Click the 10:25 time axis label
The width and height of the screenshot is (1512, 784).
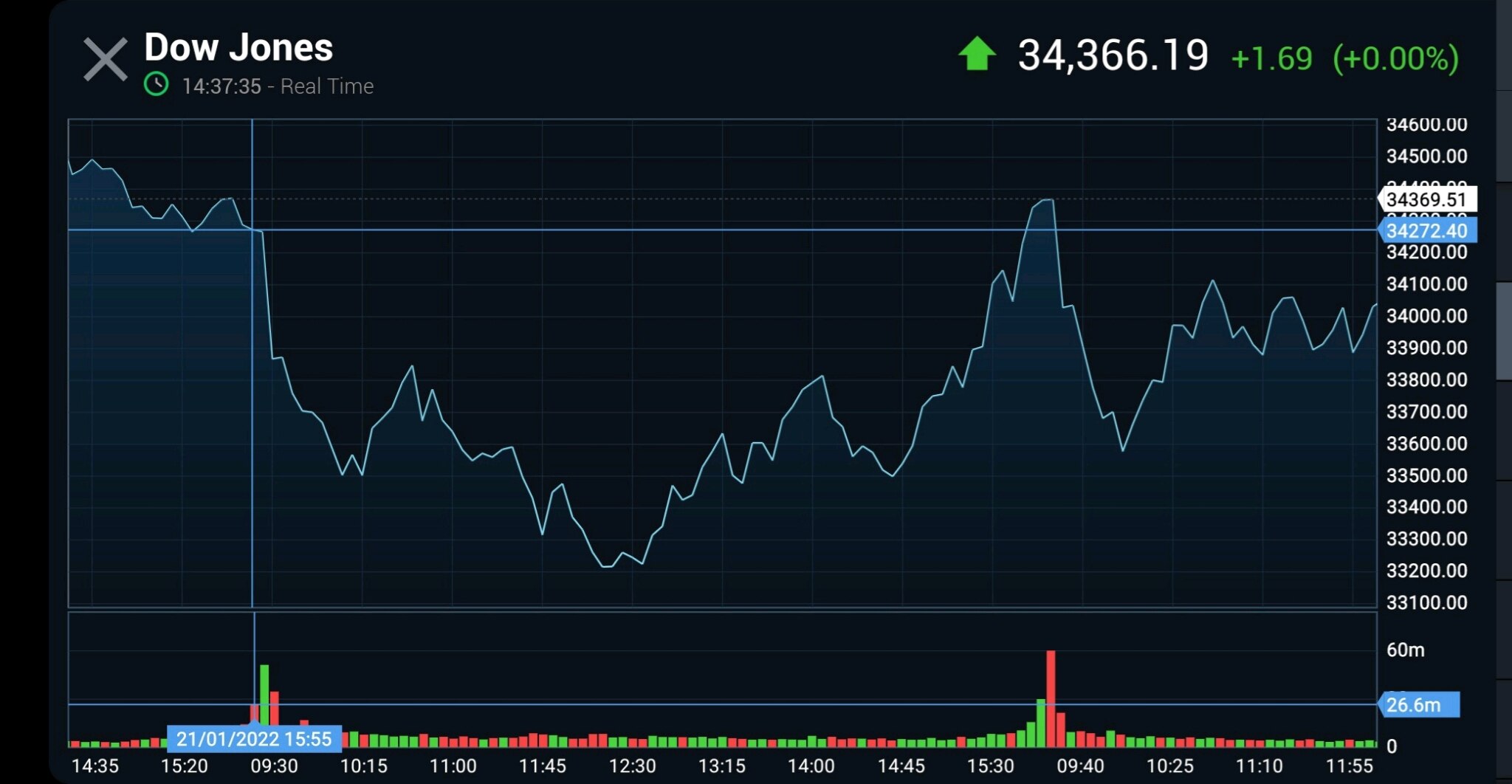[1169, 766]
